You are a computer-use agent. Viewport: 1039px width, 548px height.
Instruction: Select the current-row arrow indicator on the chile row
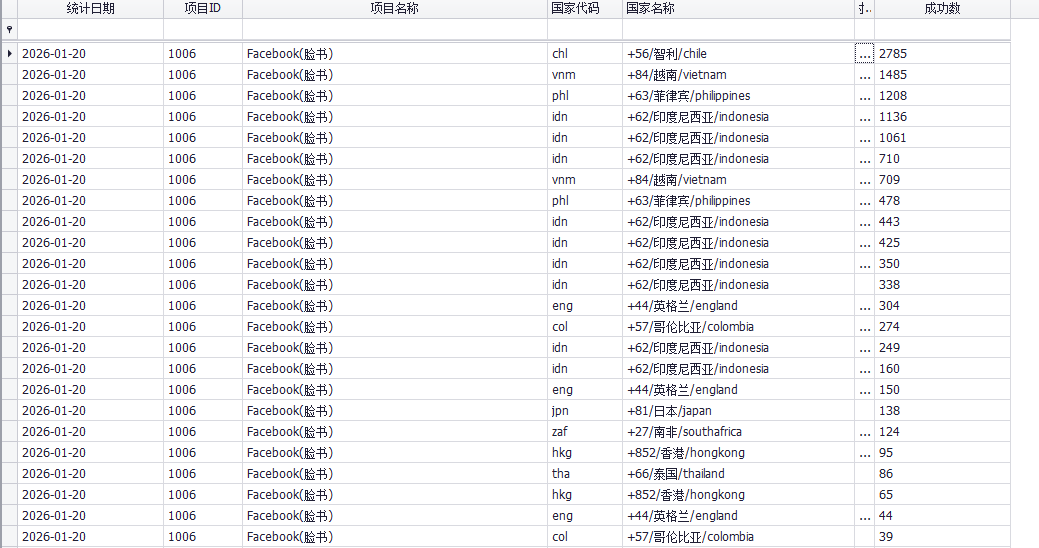pyautogui.click(x=9, y=54)
